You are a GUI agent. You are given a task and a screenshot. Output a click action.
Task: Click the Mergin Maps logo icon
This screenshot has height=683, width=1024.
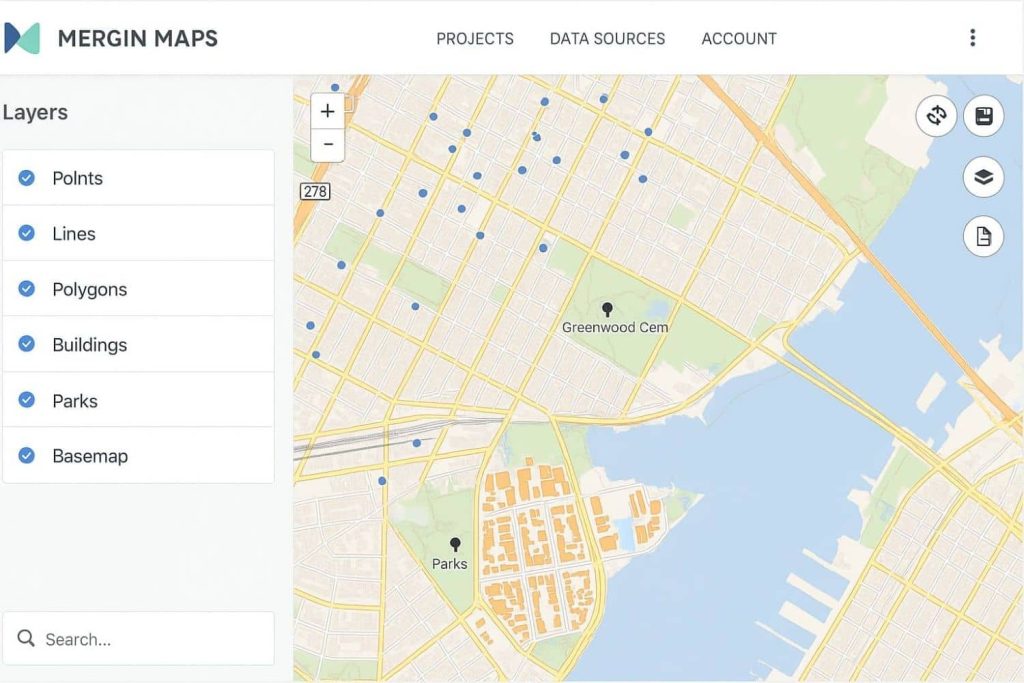pos(22,38)
